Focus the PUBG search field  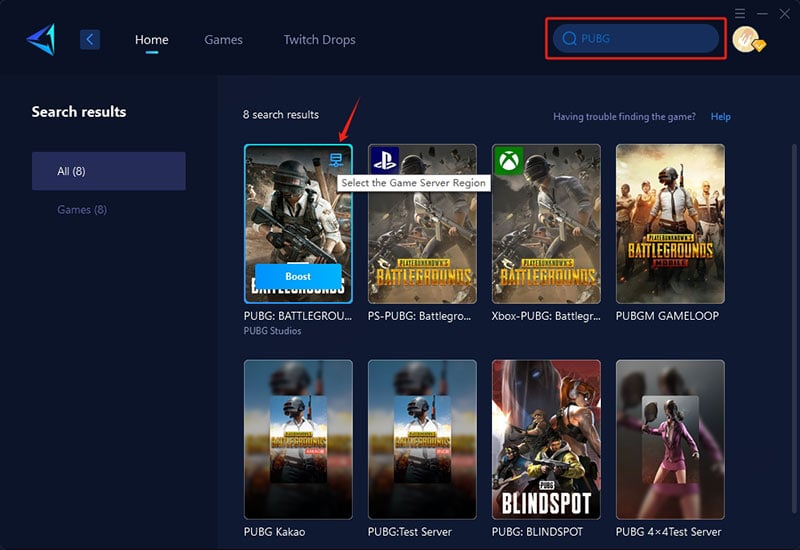click(x=636, y=38)
